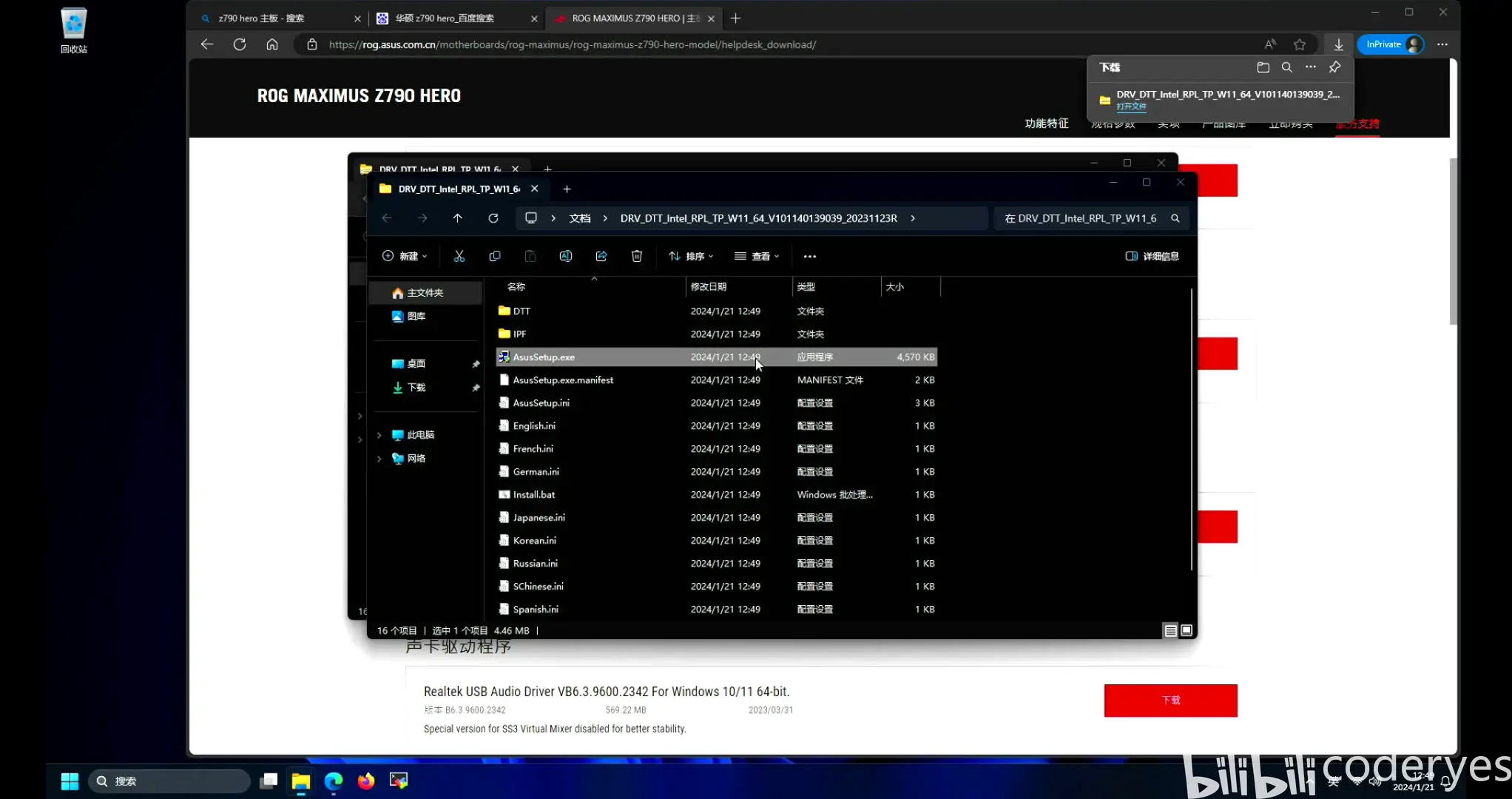
Task: Refresh the Explorer folder view
Action: click(x=493, y=218)
